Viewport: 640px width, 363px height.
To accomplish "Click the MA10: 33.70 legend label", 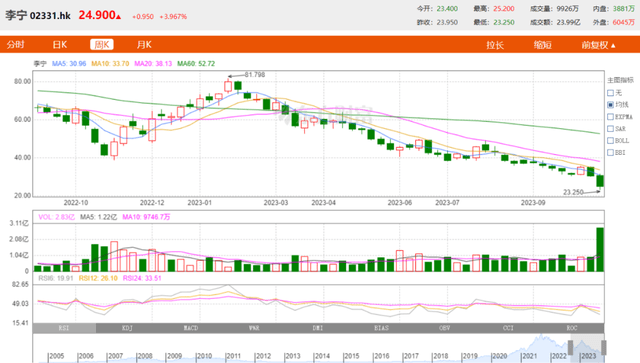I will pos(110,64).
